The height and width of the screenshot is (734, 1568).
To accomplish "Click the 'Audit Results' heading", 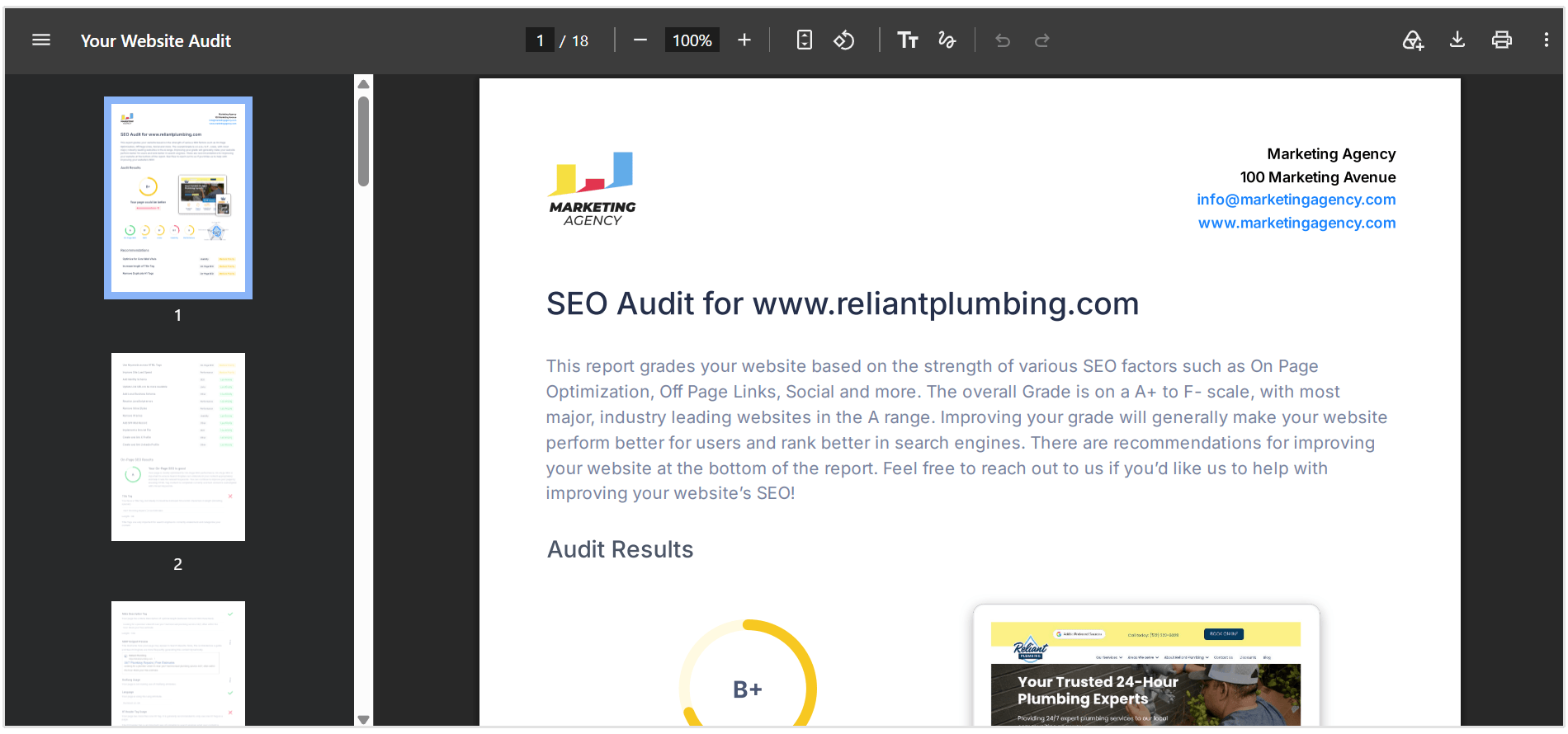I will pos(621,549).
